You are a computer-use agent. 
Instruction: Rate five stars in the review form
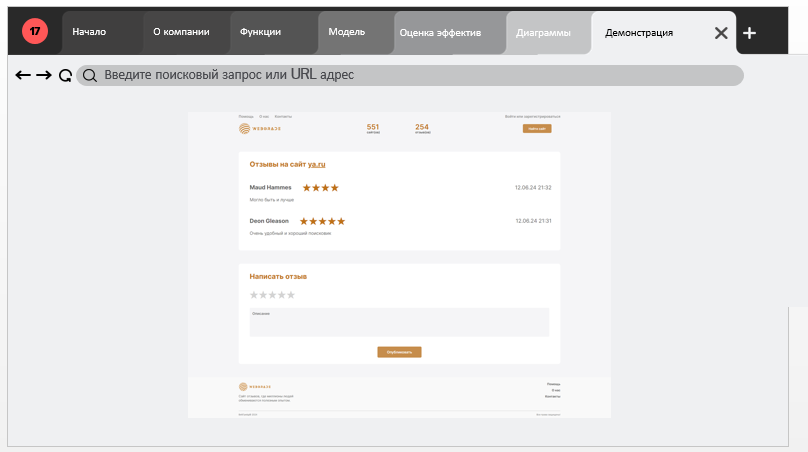(291, 295)
